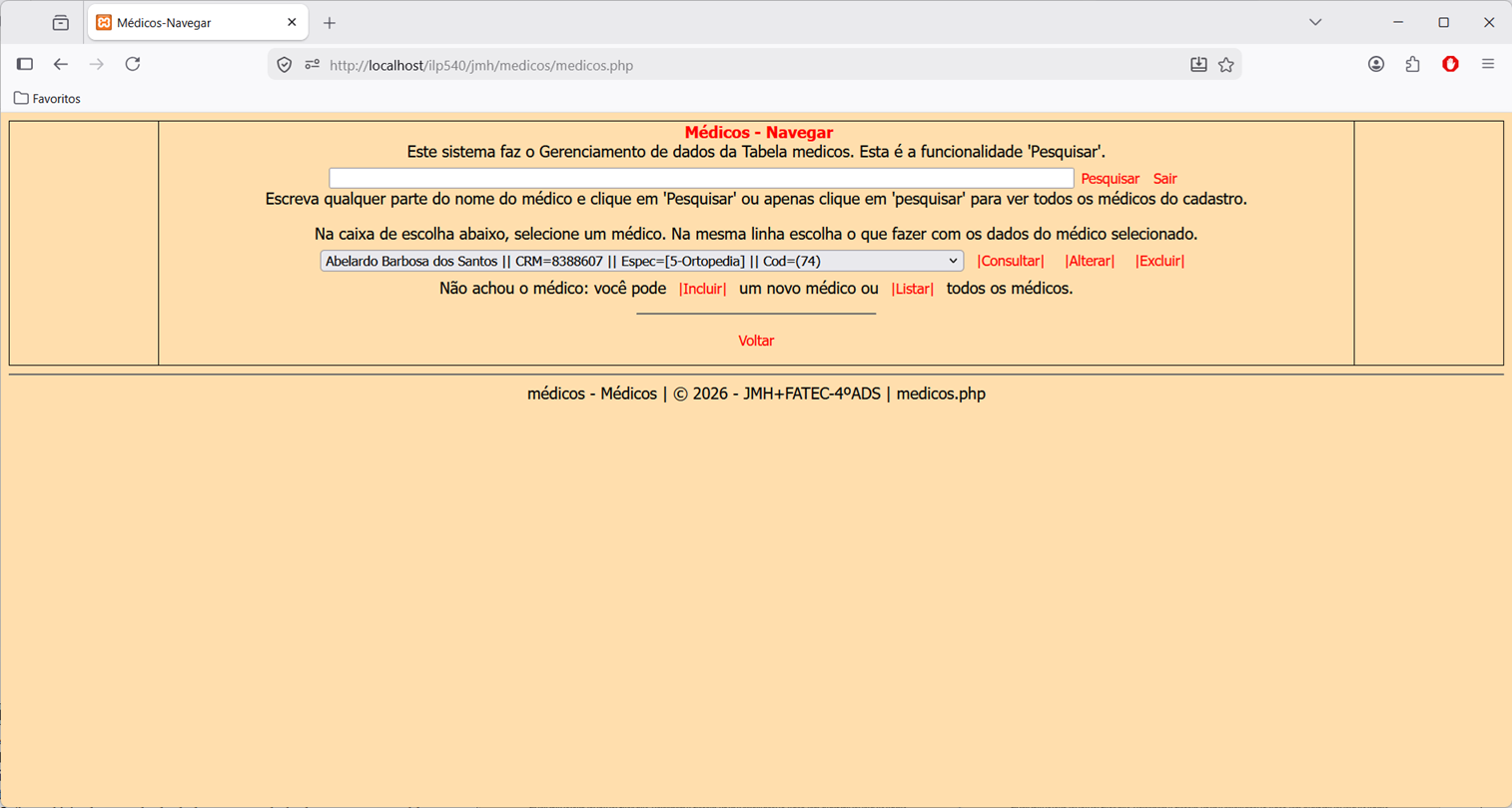Click the Voltar link

click(756, 341)
